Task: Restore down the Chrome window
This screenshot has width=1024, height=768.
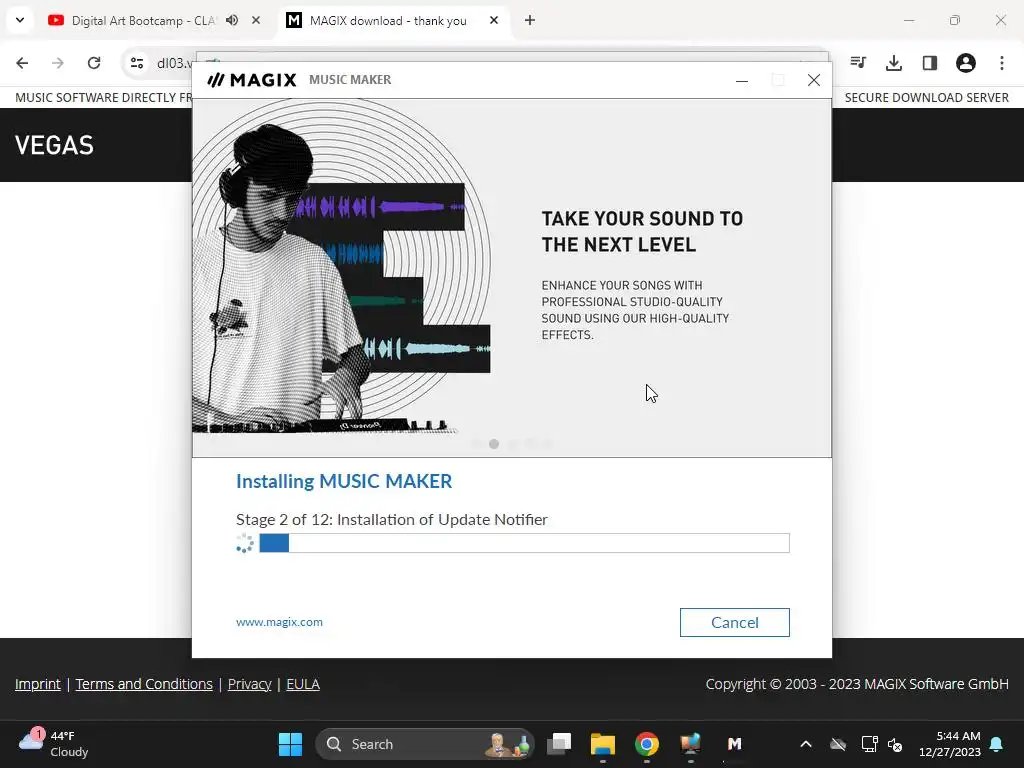Action: click(955, 20)
